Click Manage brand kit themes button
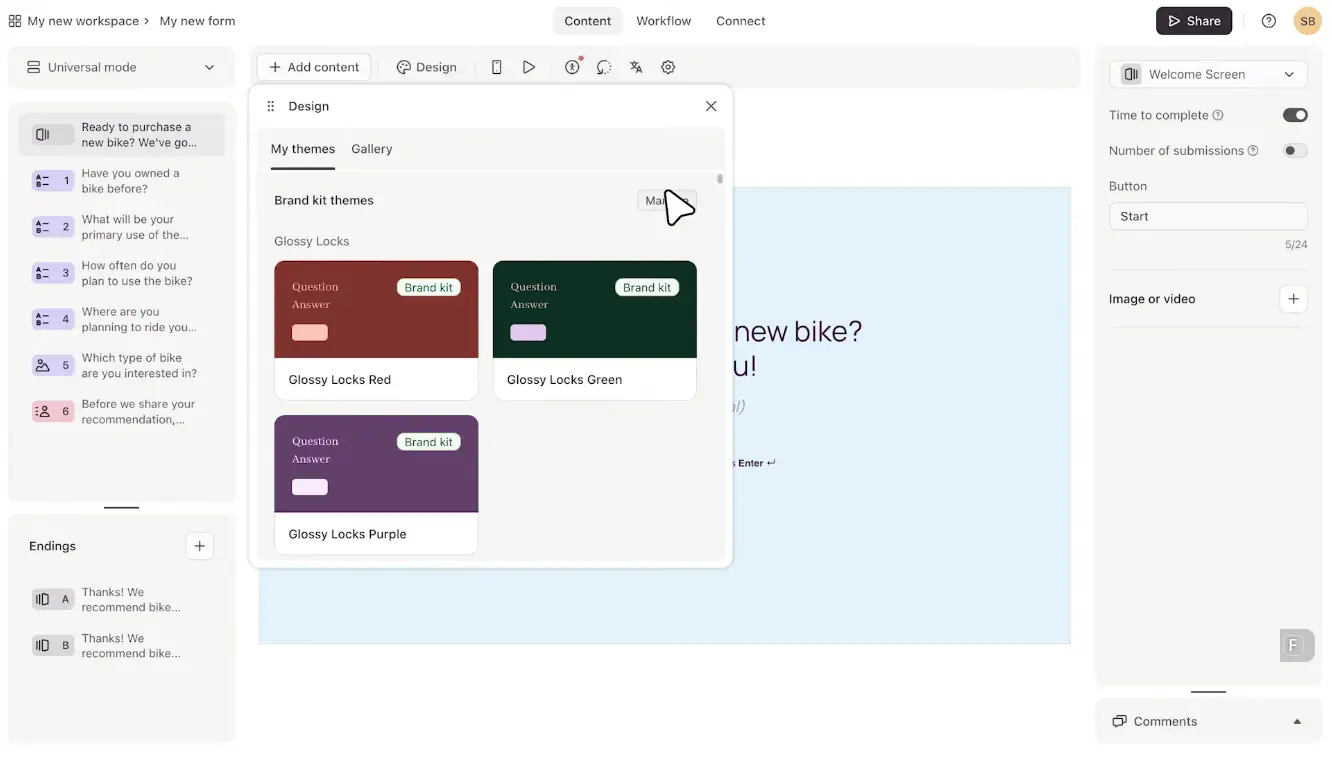The width and height of the screenshot is (1332, 758). (x=667, y=200)
